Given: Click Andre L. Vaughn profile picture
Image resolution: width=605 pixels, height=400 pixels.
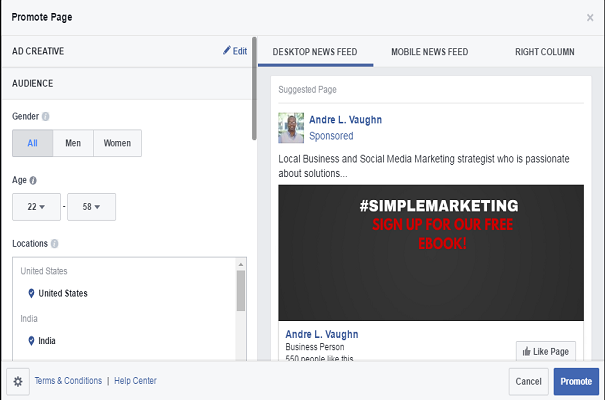Looking at the screenshot, I should click(291, 127).
